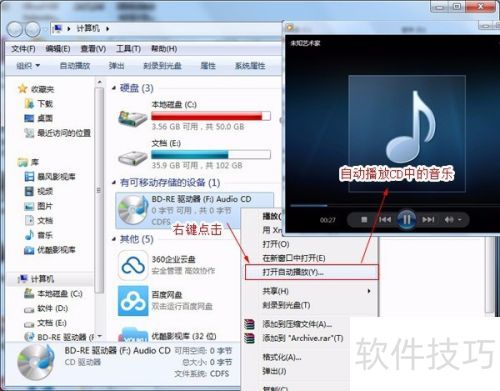Open 暴风影视库 library
Image resolution: width=500 pixels, height=391 pixels.
click(50, 176)
